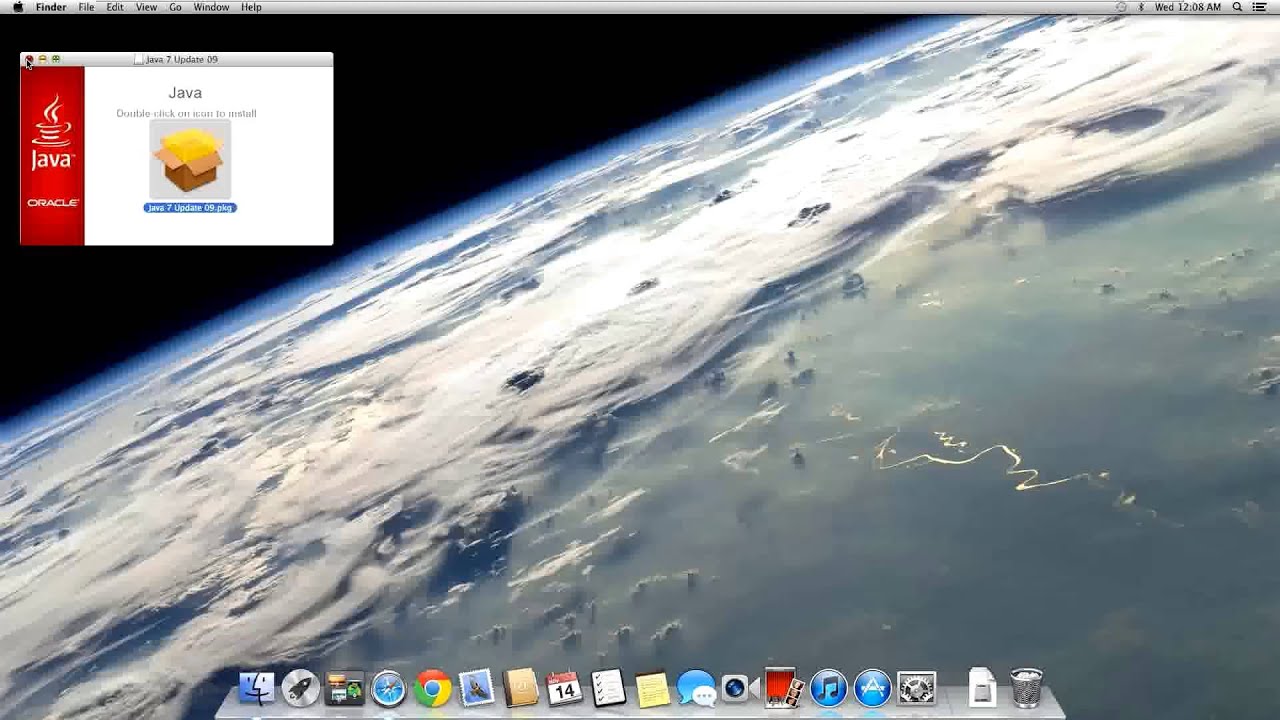Open Notification Center list icon

click(1259, 7)
